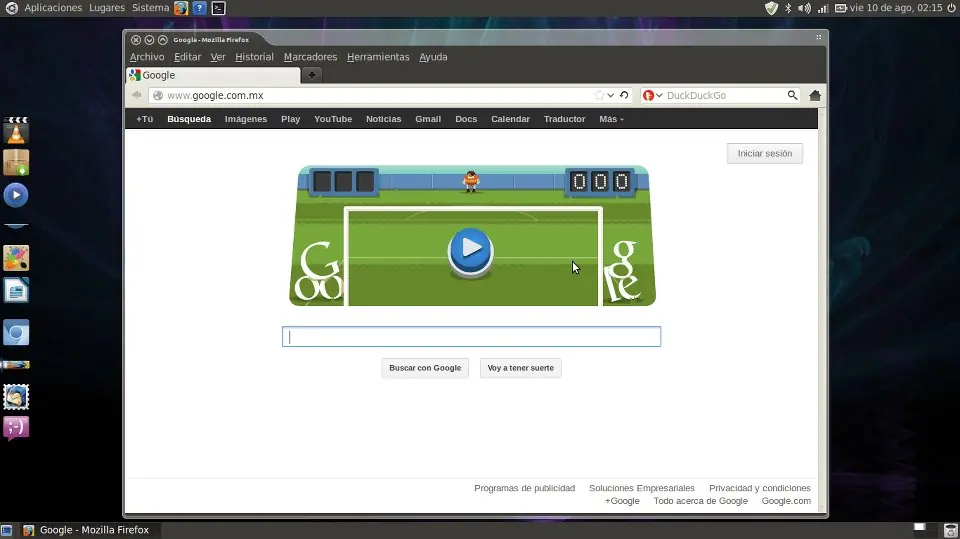Open the trash icon in bottom panel
The height and width of the screenshot is (539, 960).
coord(950,530)
